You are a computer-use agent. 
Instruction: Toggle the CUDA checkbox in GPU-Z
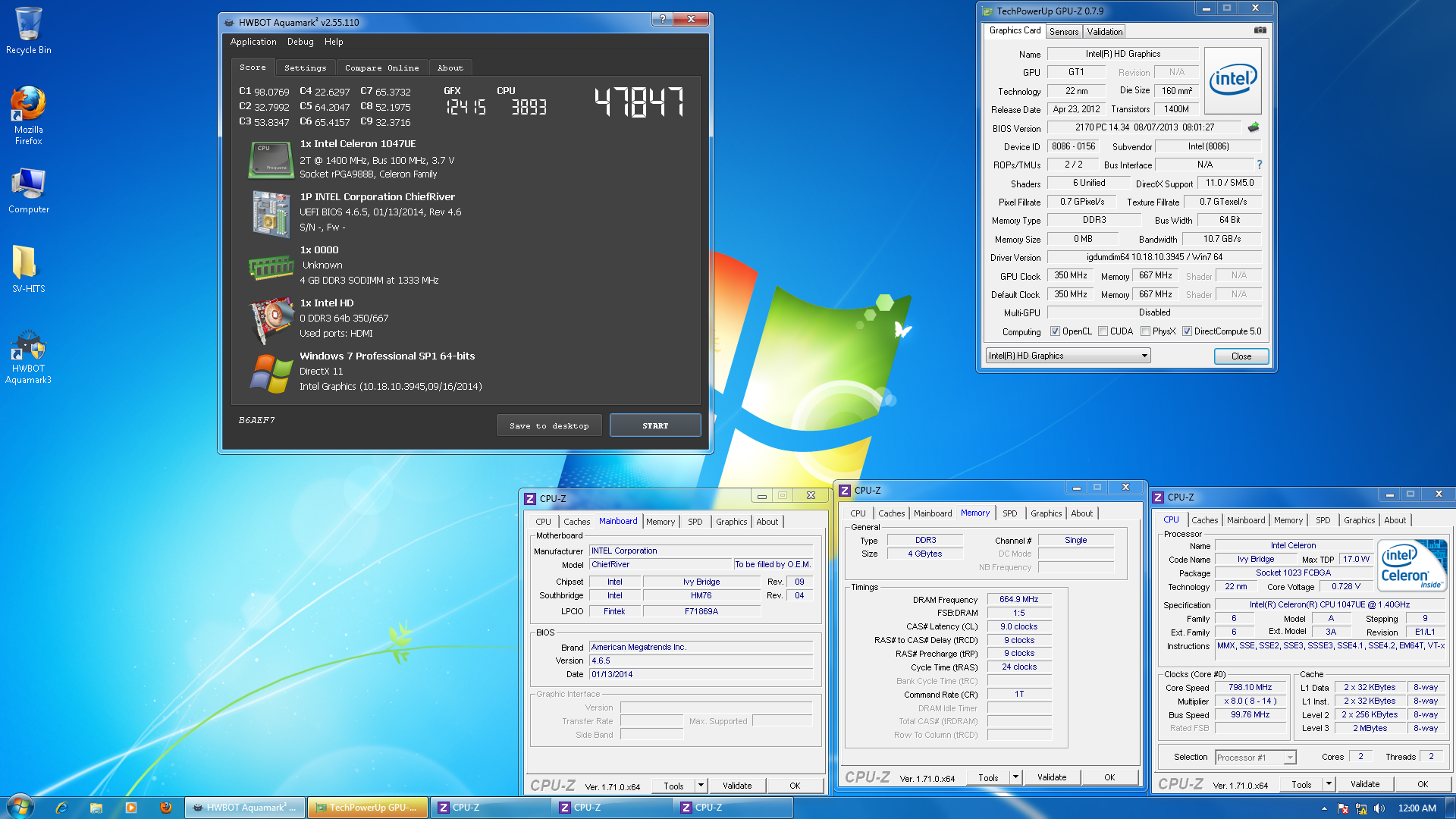1103,331
